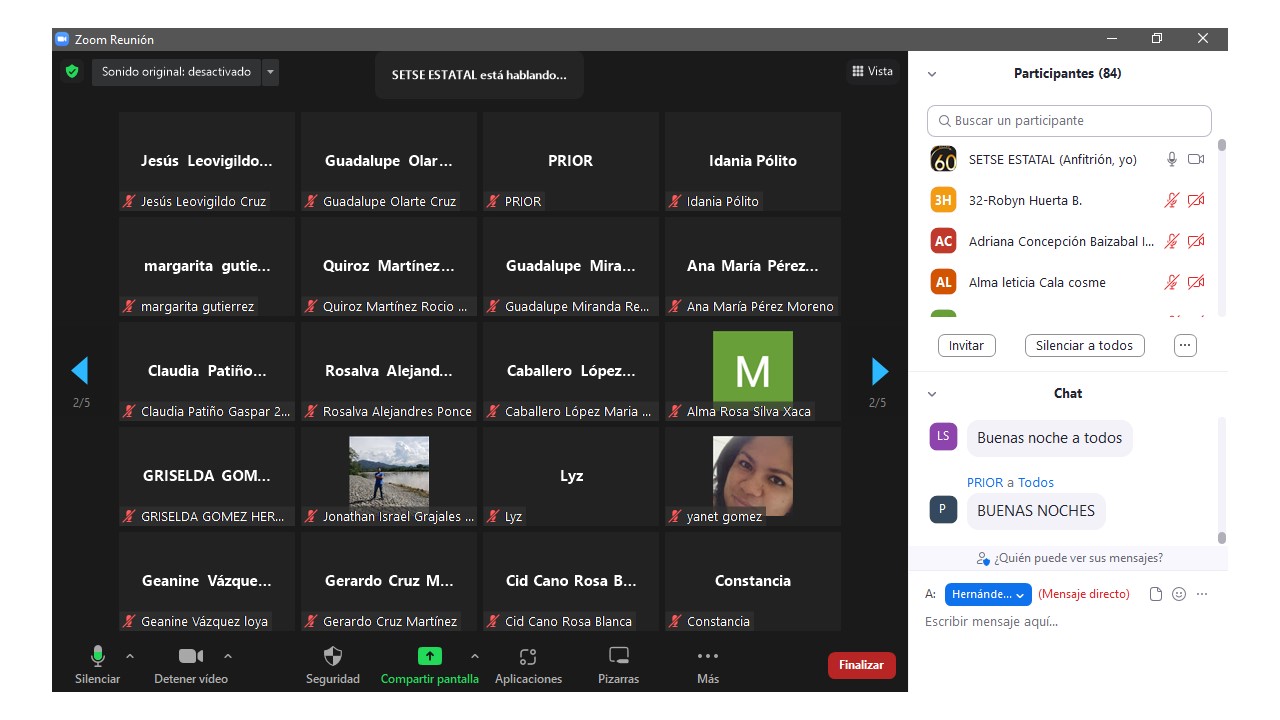Click the Buscar un participante search field
The image size is (1280, 720).
(x=1069, y=121)
